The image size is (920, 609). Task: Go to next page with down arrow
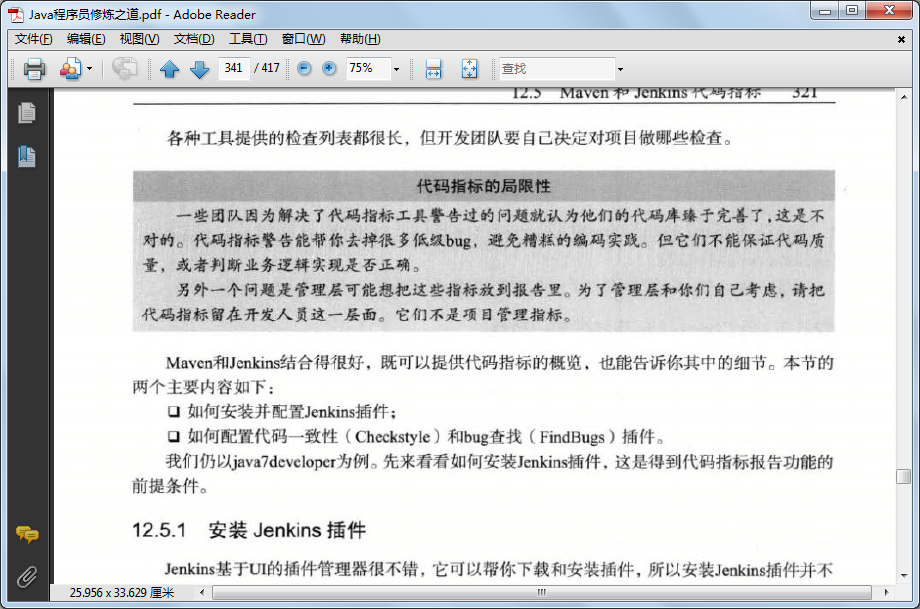[x=199, y=69]
